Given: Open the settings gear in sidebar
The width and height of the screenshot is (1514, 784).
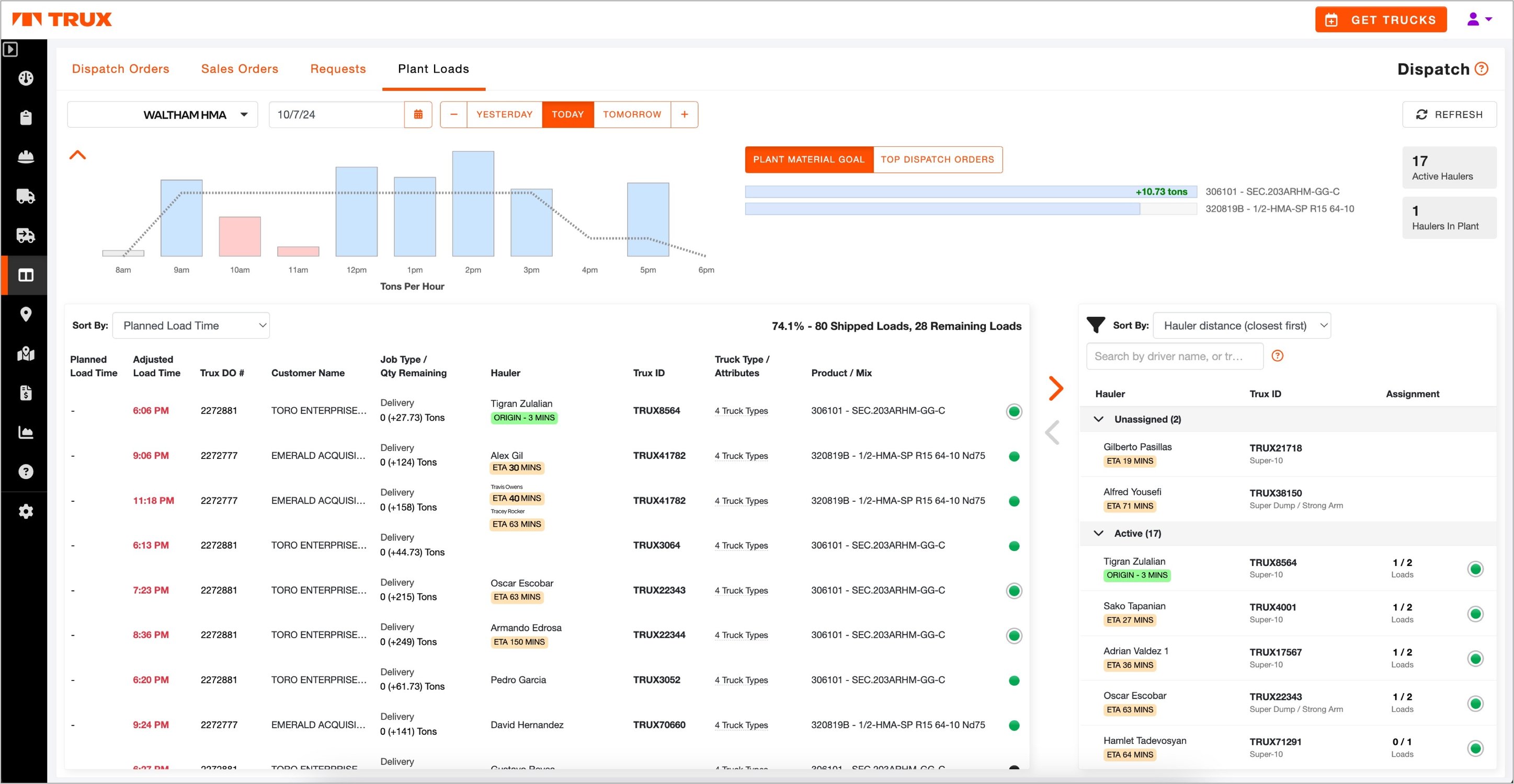Looking at the screenshot, I should [25, 511].
